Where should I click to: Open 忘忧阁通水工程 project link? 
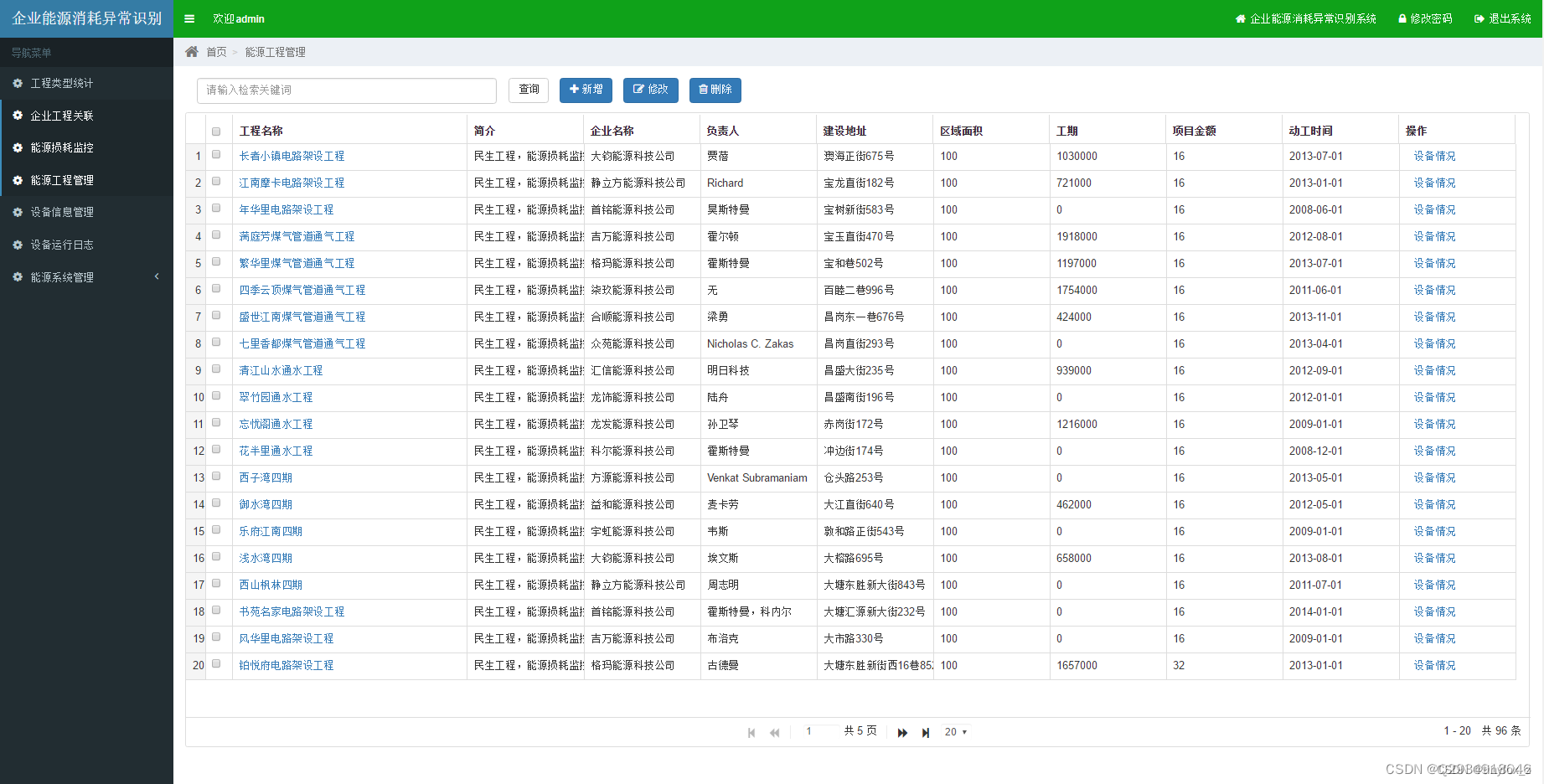276,424
